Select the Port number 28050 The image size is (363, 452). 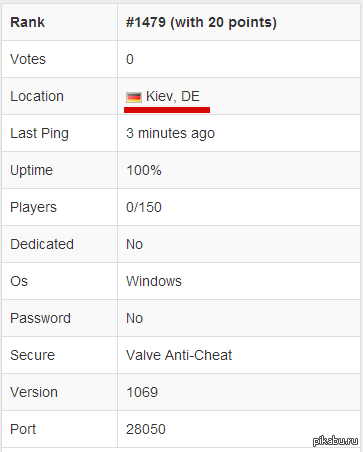click(x=146, y=429)
